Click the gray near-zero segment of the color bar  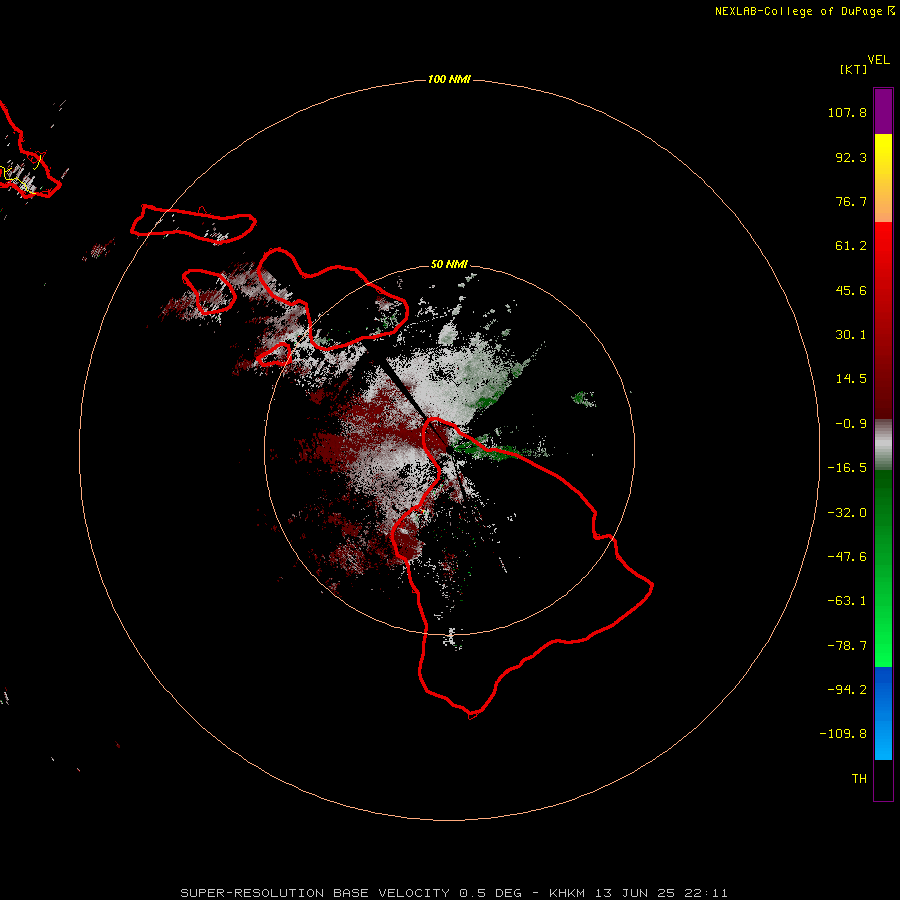click(x=883, y=445)
